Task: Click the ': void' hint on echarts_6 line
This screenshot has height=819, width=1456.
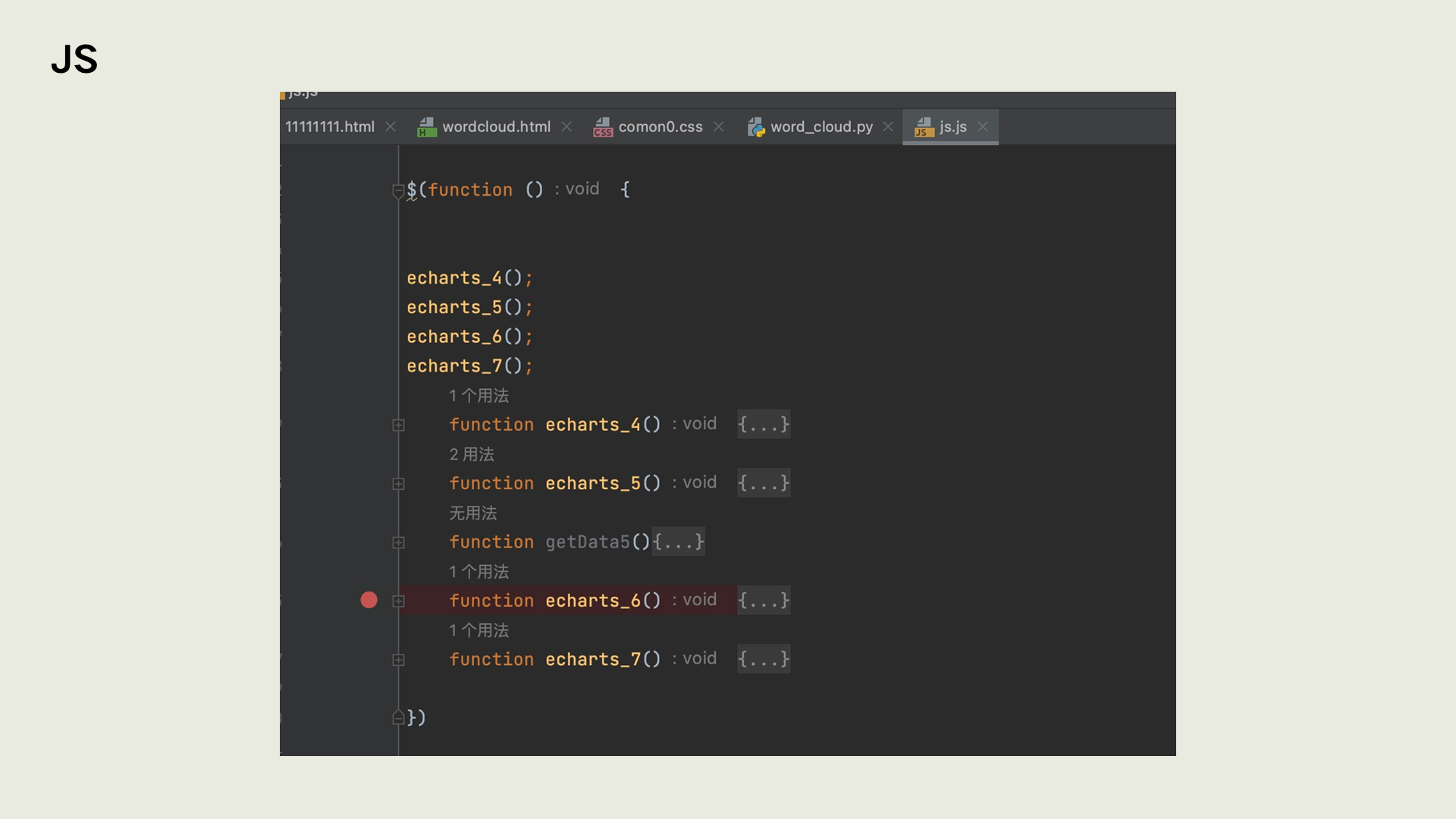Action: coord(694,600)
